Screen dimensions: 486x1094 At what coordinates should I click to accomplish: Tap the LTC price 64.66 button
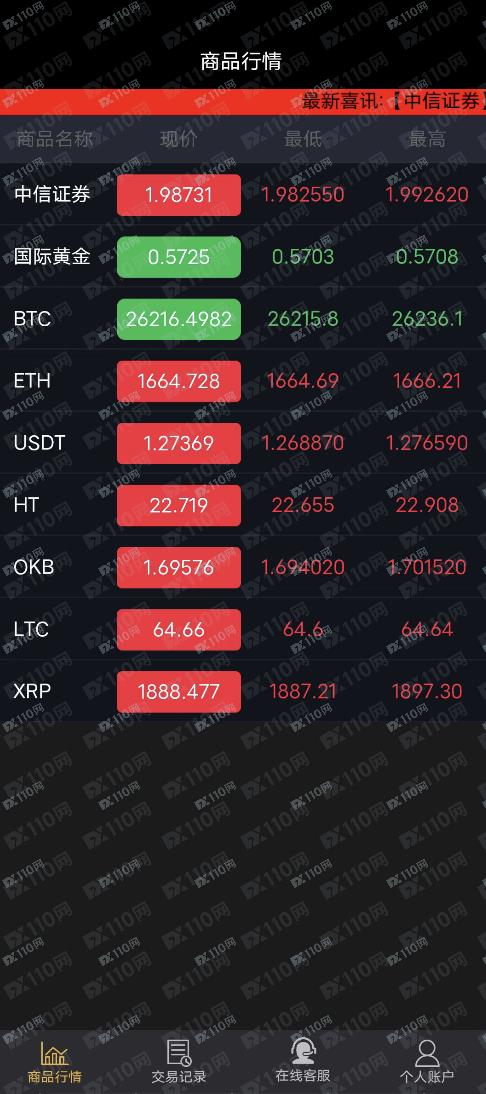click(179, 629)
